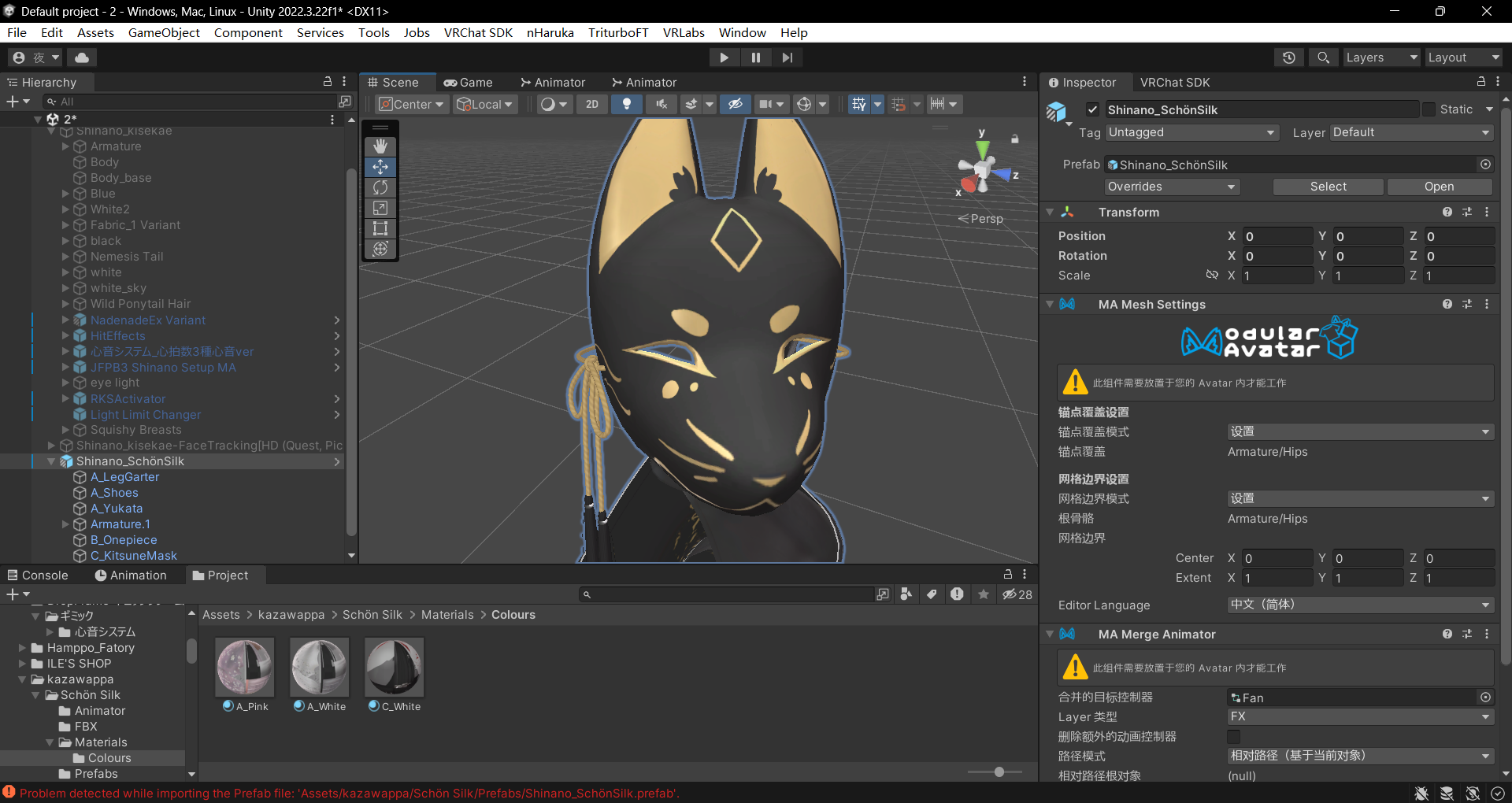This screenshot has width=1512, height=803.
Task: Open Unity Cloud services icon
Action: pos(82,57)
